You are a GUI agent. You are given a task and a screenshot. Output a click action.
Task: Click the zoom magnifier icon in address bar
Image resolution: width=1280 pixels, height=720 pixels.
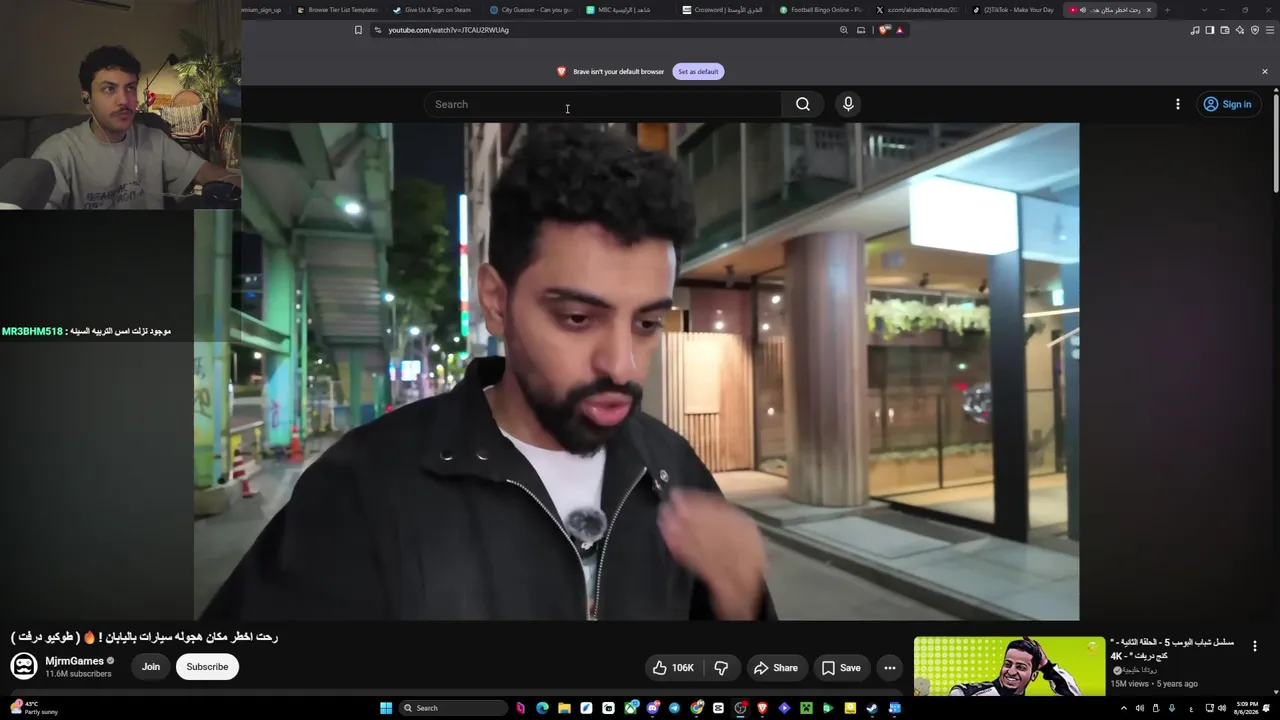tap(844, 30)
